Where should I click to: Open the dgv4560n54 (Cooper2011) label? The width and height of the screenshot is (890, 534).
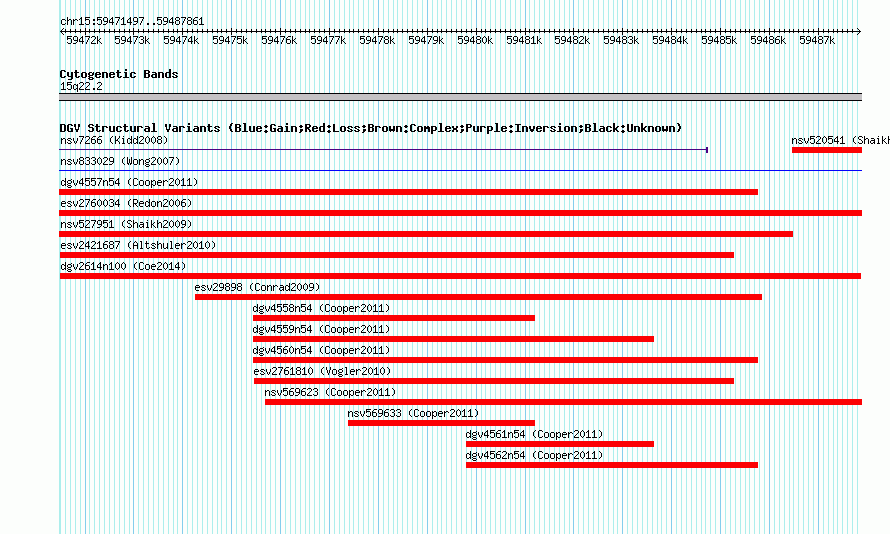(321, 350)
